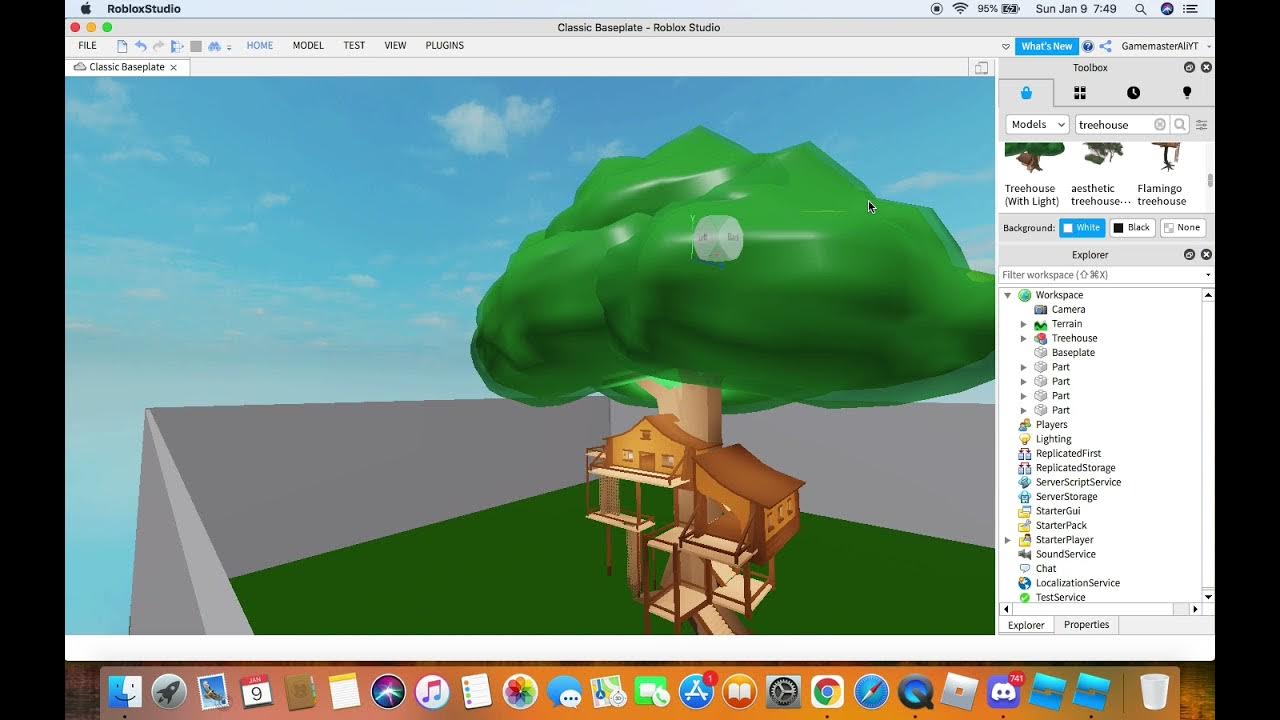1280x720 pixels.
Task: Switch to the TEST ribbon tab
Action: click(x=354, y=46)
